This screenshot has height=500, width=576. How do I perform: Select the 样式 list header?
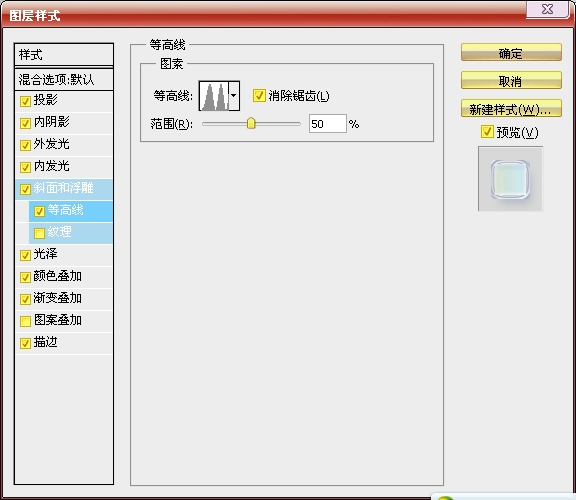pos(64,55)
